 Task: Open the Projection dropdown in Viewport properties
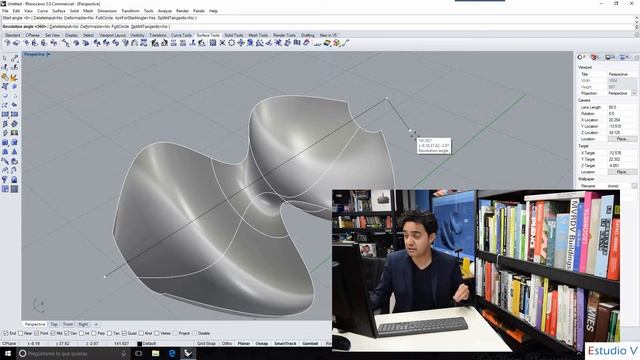pyautogui.click(x=634, y=93)
